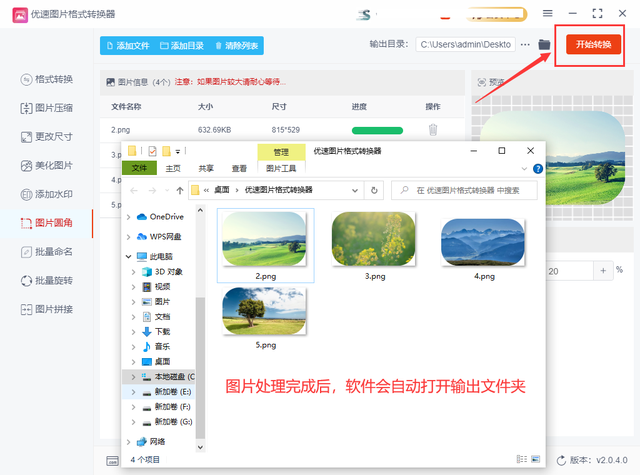
Task: Click the Explorer search box
Action: pyautogui.click(x=464, y=190)
